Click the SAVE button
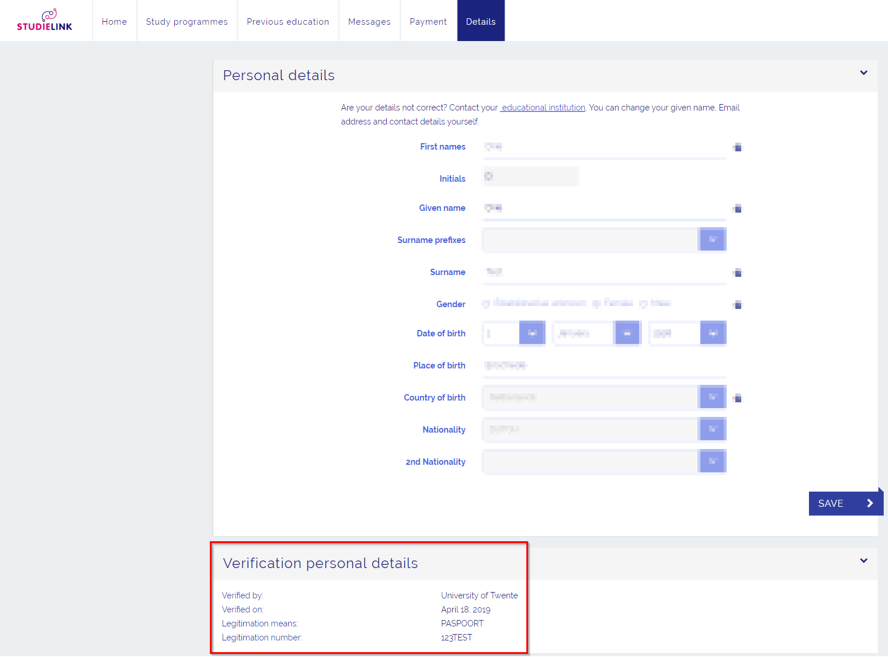Image resolution: width=888 pixels, height=657 pixels. pyautogui.click(x=846, y=503)
